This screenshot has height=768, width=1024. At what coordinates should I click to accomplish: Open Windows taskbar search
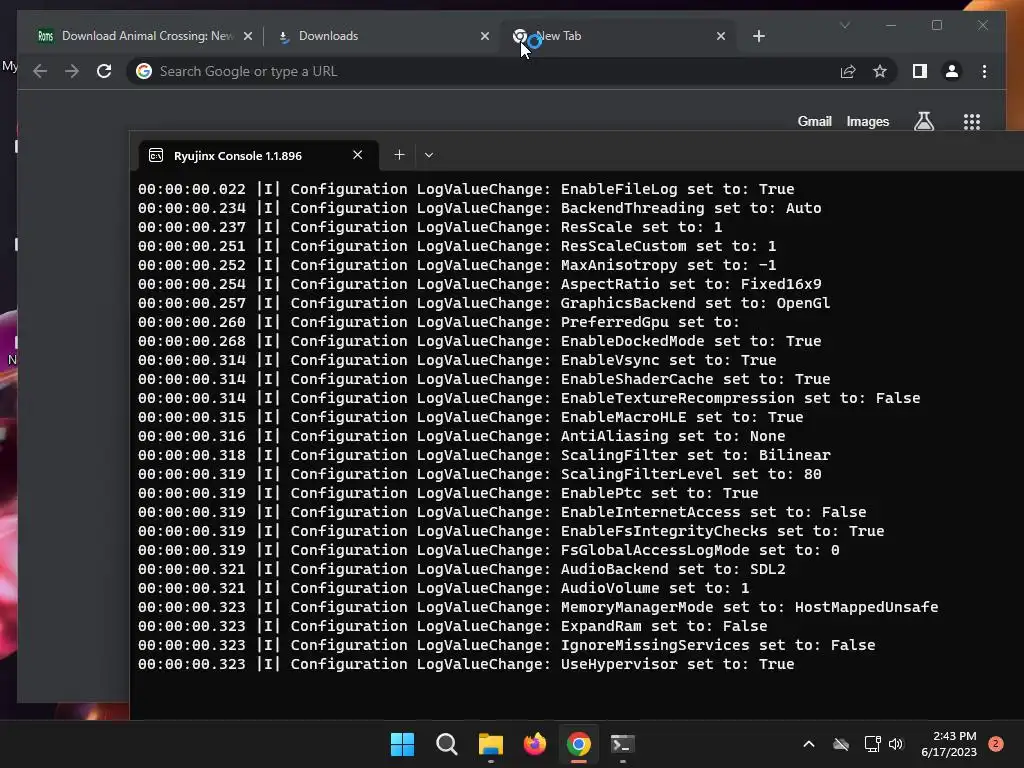point(447,744)
